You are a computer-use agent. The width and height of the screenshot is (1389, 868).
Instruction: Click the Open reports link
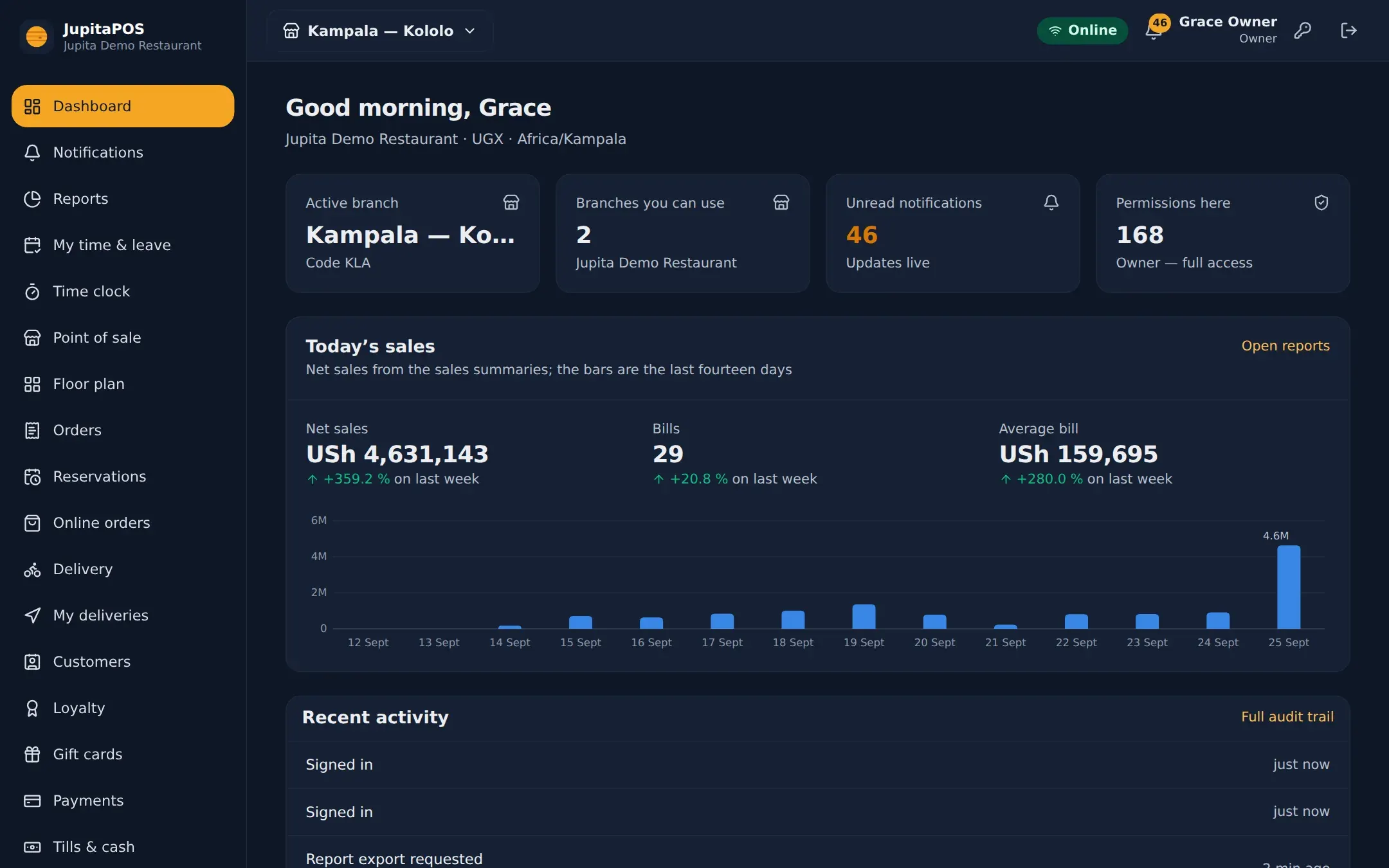point(1285,345)
